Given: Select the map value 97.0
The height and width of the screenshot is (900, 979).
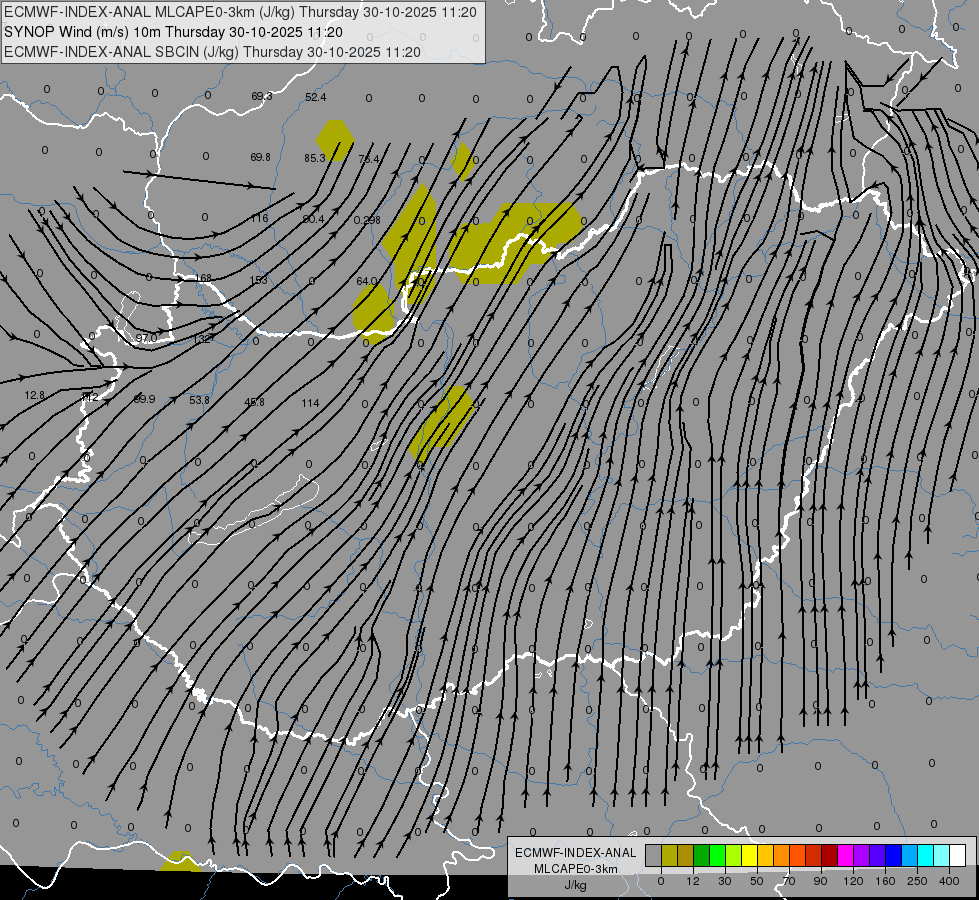Looking at the screenshot, I should 146,338.
